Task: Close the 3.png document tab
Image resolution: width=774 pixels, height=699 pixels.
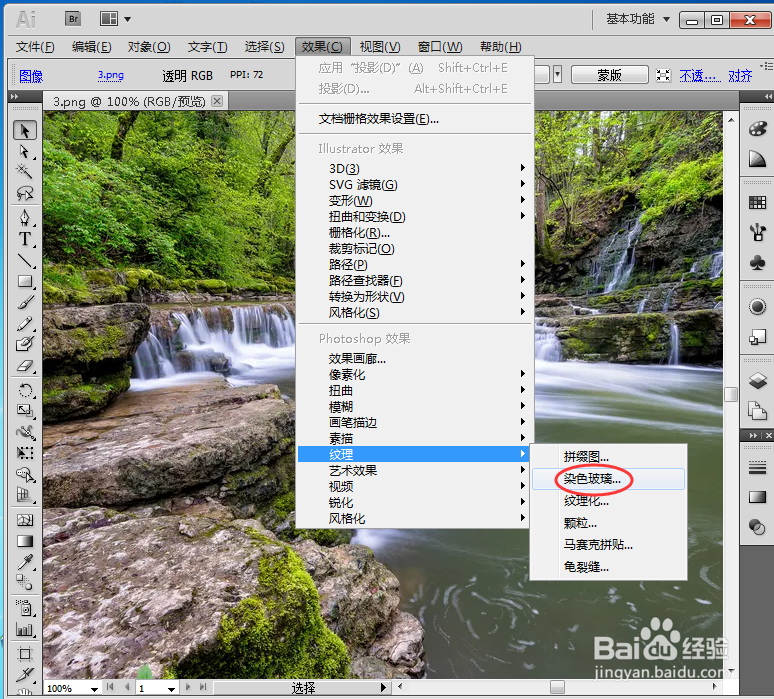Action: coord(217,101)
